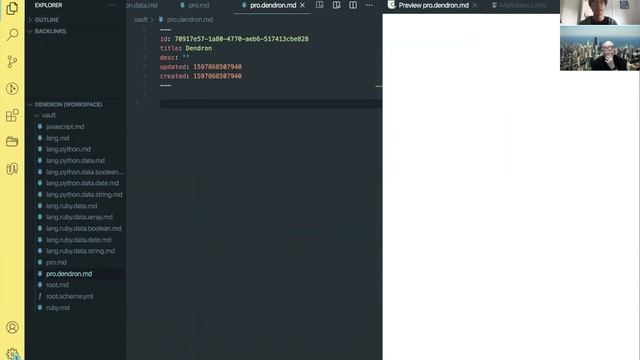Collapse the Dendron (Workspace) section

pyautogui.click(x=68, y=104)
